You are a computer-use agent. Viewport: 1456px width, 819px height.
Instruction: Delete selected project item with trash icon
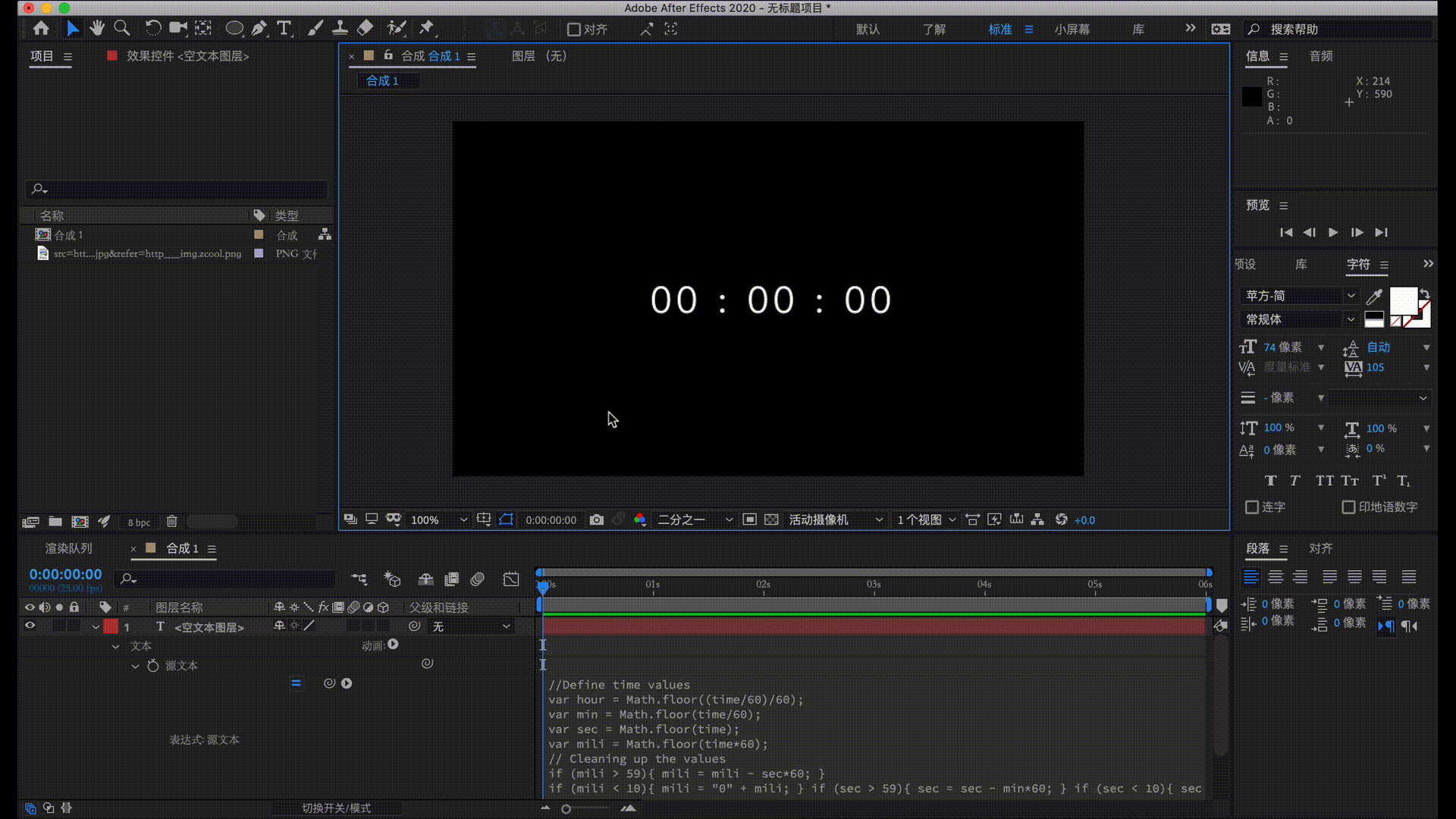tap(172, 521)
